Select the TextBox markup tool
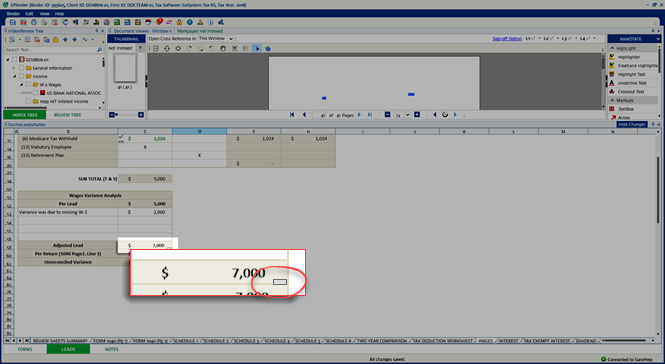This screenshot has width=665, height=364. 626,109
